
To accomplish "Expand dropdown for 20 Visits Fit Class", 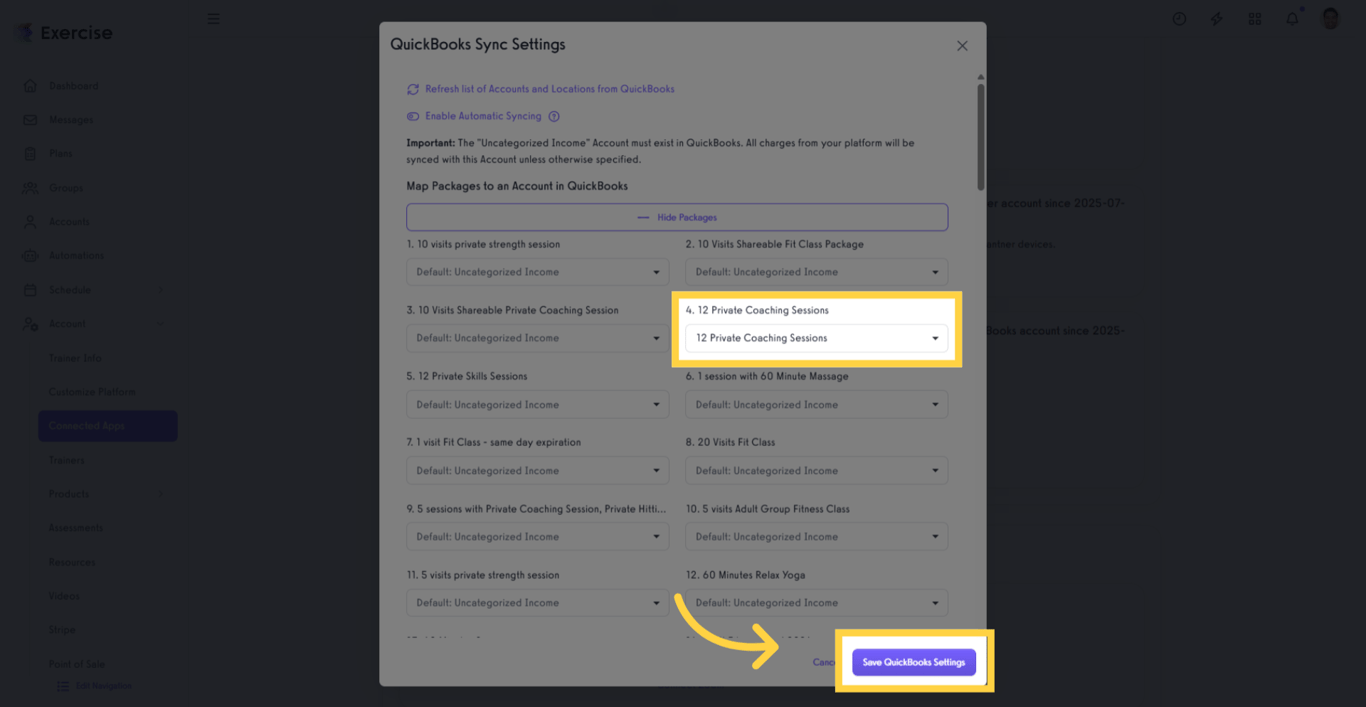I will [x=816, y=471].
